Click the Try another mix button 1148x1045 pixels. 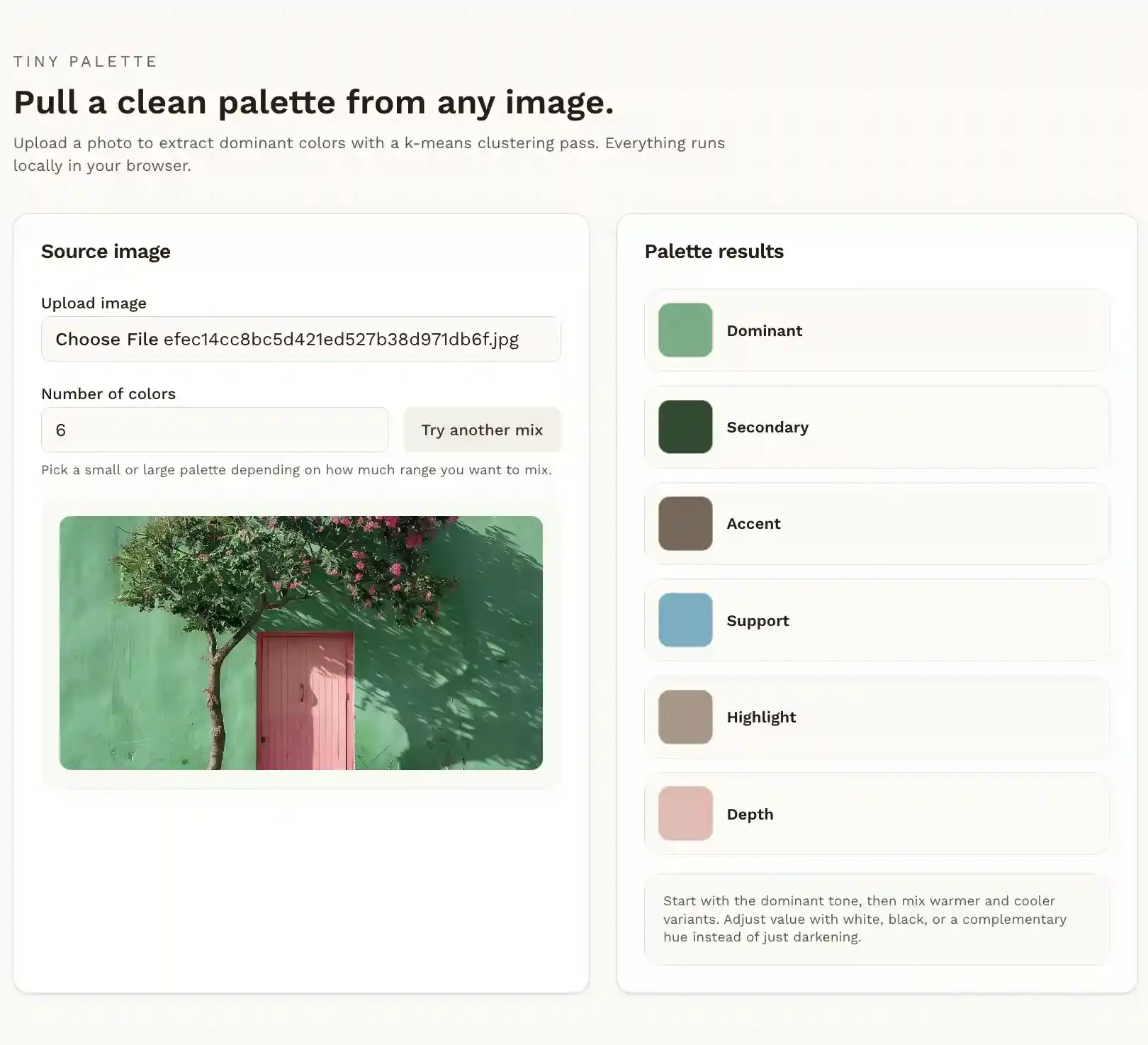(x=482, y=430)
